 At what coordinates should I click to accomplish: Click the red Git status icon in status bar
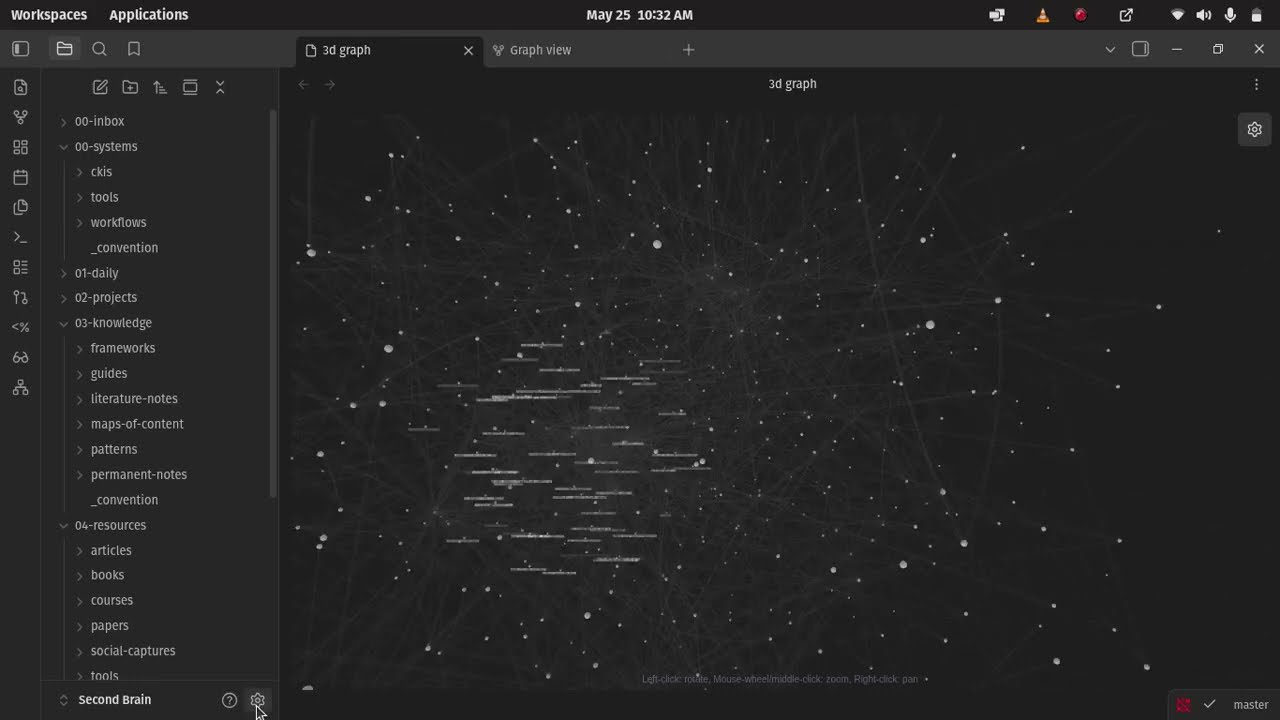(x=1184, y=704)
